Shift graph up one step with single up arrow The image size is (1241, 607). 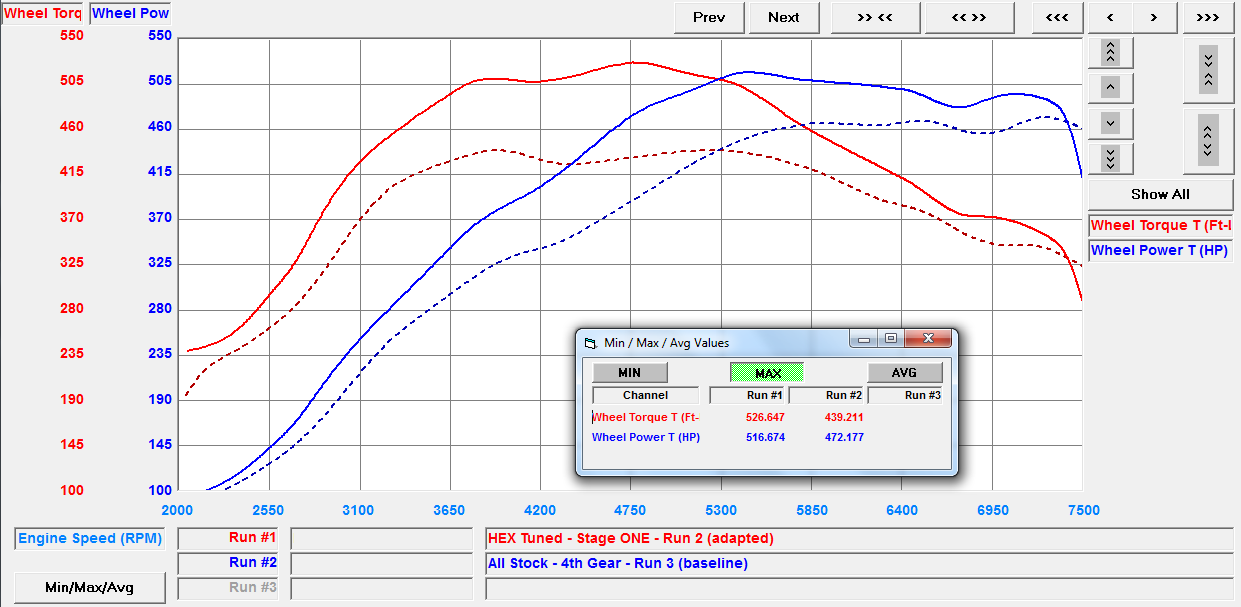click(x=1111, y=87)
